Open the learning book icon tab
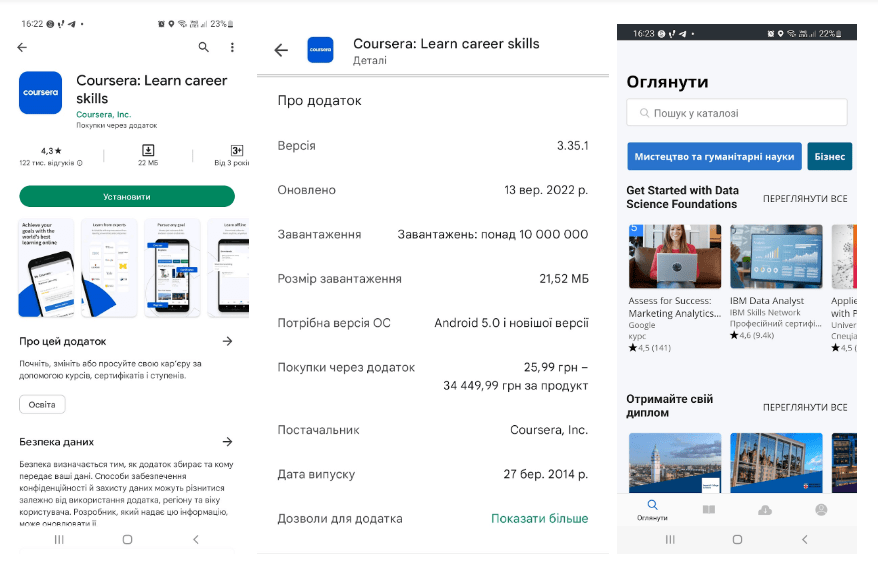Image resolution: width=878 pixels, height=566 pixels. (709, 510)
